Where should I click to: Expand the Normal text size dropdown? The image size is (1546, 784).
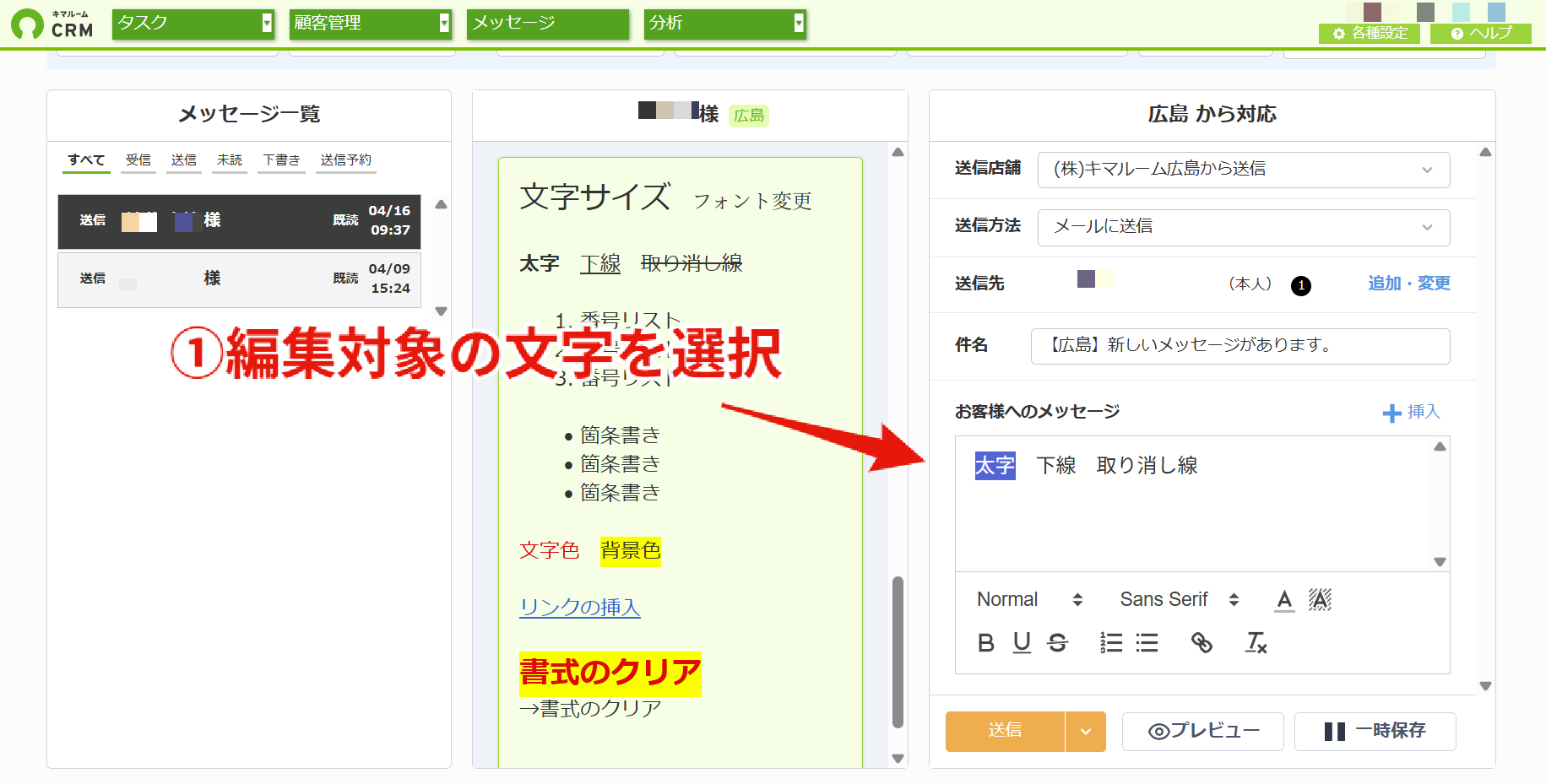(x=1029, y=600)
